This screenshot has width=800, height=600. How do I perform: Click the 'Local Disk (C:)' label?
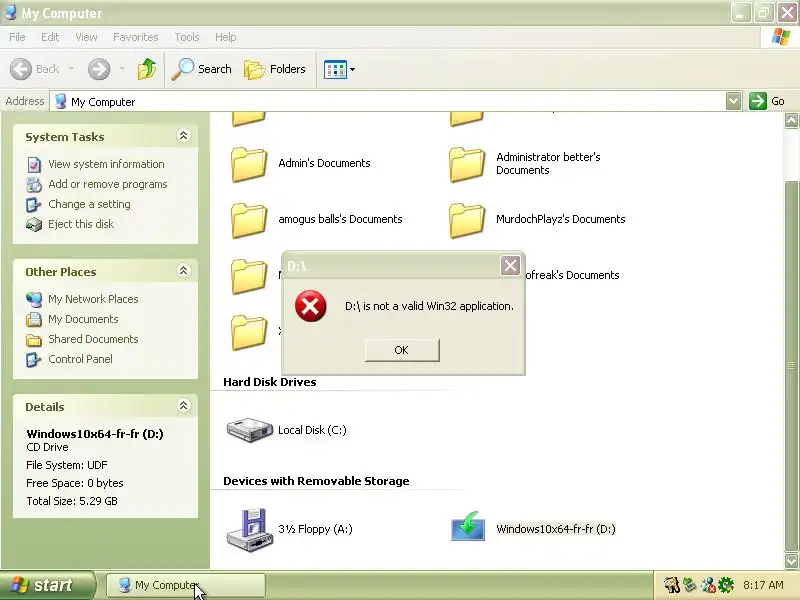312,430
